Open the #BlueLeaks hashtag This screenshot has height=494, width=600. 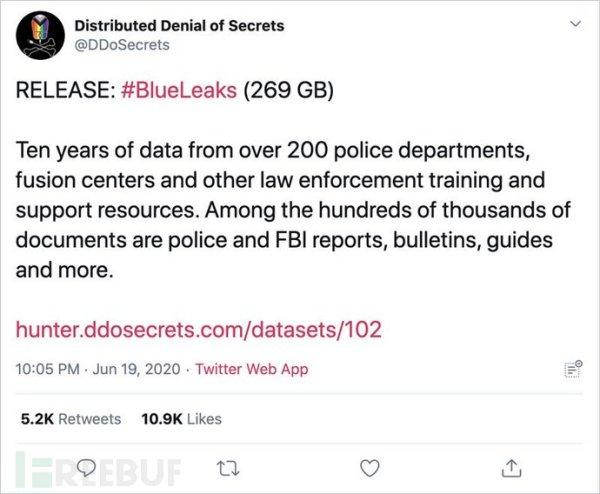(x=179, y=90)
